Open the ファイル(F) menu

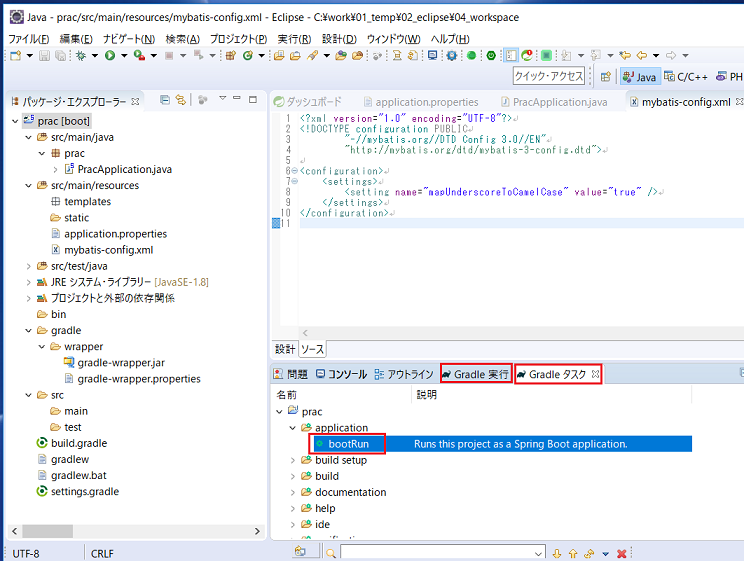(x=28, y=39)
